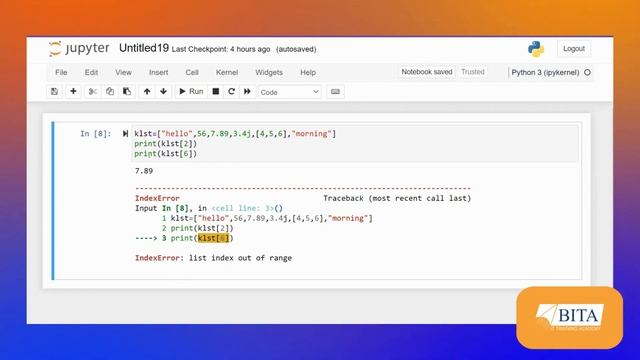This screenshot has width=640, height=360.
Task: Open the Kernel menu
Action: tap(227, 72)
